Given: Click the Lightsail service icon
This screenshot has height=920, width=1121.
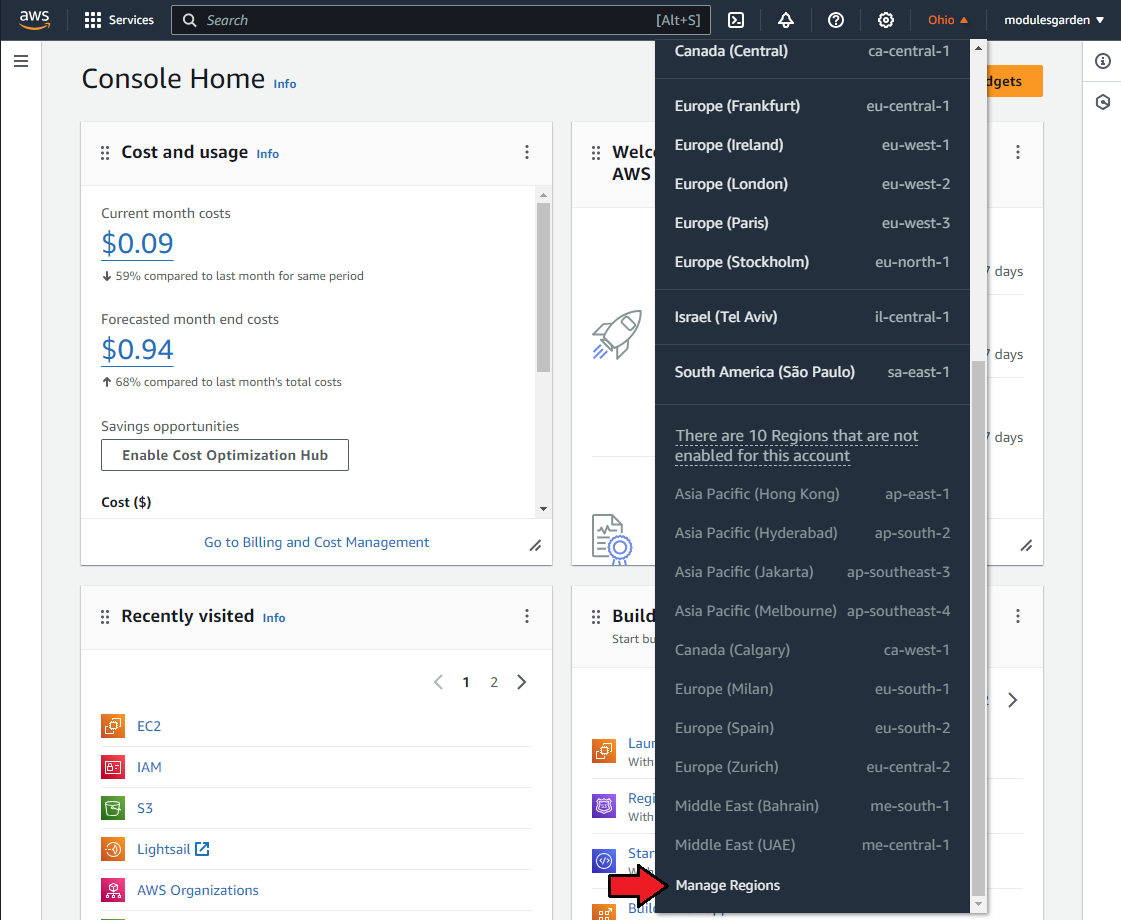Looking at the screenshot, I should click(x=113, y=849).
